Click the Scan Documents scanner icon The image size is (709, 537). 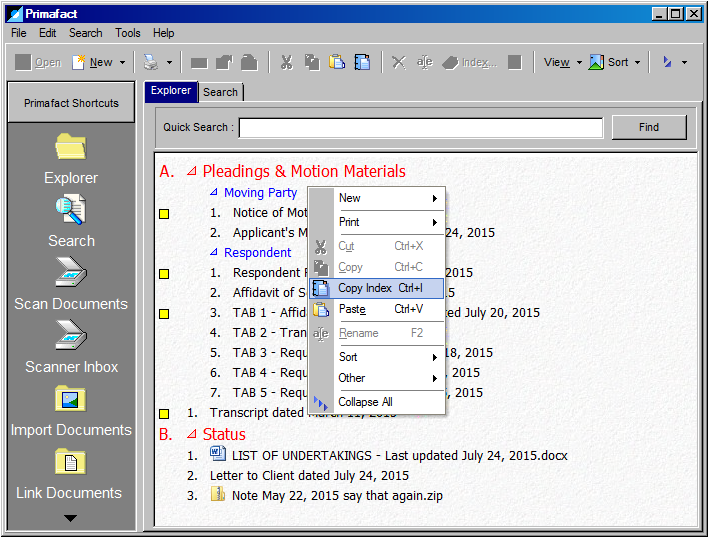(x=71, y=272)
